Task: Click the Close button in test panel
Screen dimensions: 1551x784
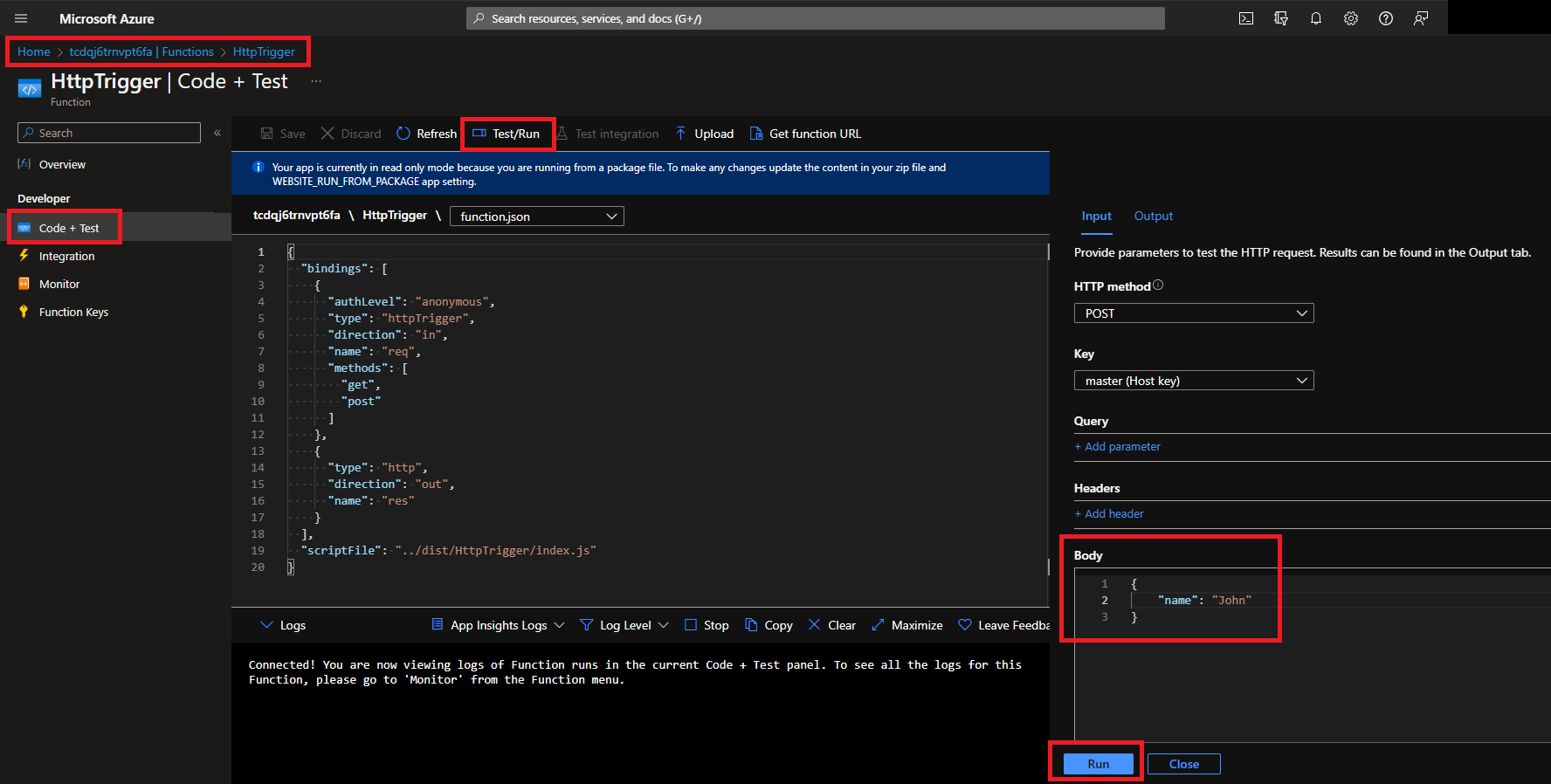Action: click(x=1184, y=764)
